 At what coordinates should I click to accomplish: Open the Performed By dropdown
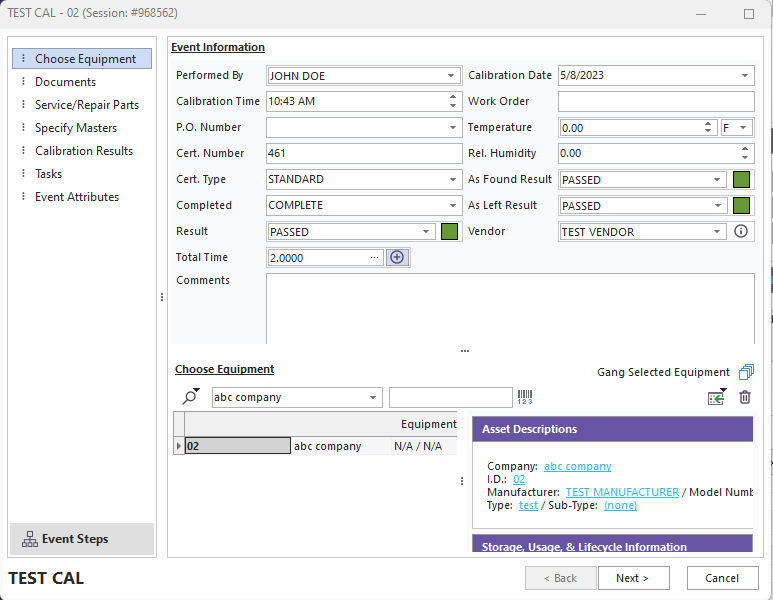coord(452,76)
